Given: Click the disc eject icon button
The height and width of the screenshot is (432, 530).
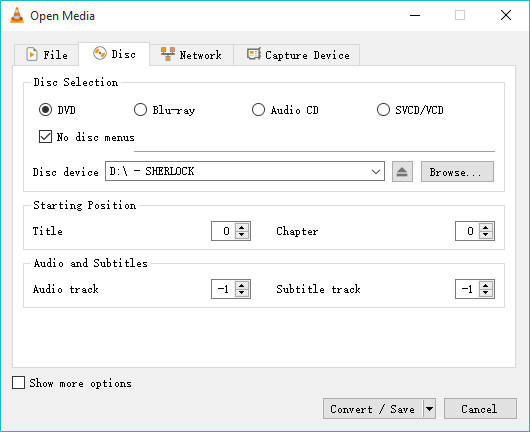Looking at the screenshot, I should click(402, 172).
